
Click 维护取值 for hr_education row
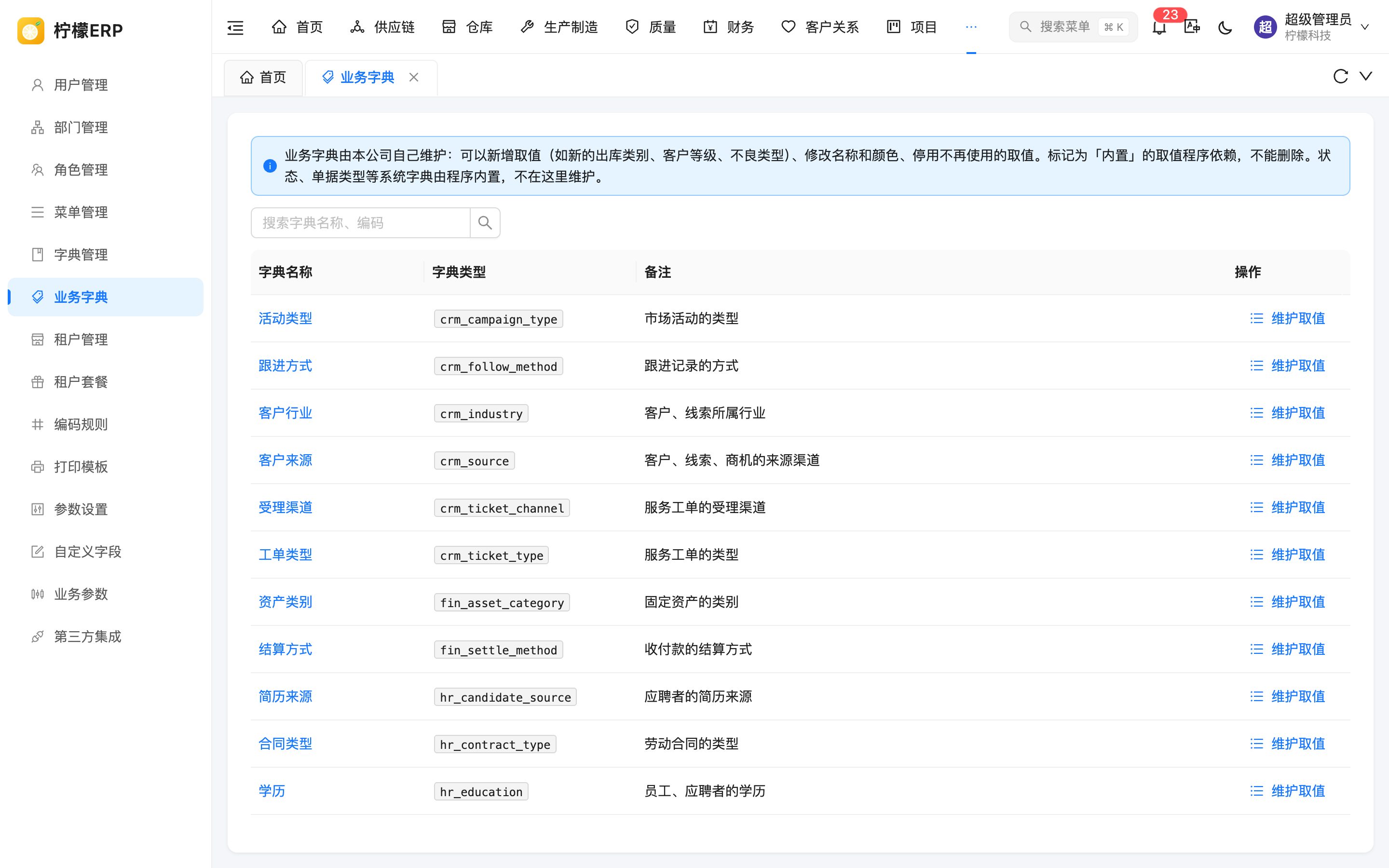pyautogui.click(x=1287, y=791)
